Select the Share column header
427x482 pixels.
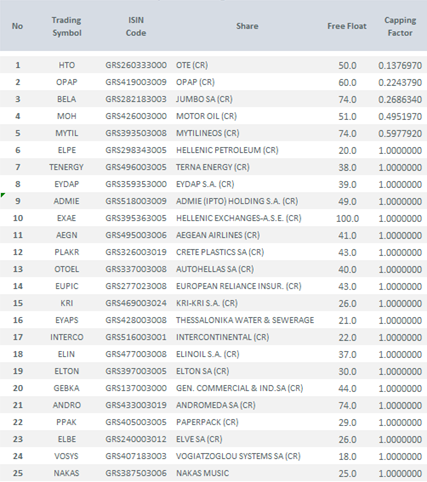[x=247, y=26]
